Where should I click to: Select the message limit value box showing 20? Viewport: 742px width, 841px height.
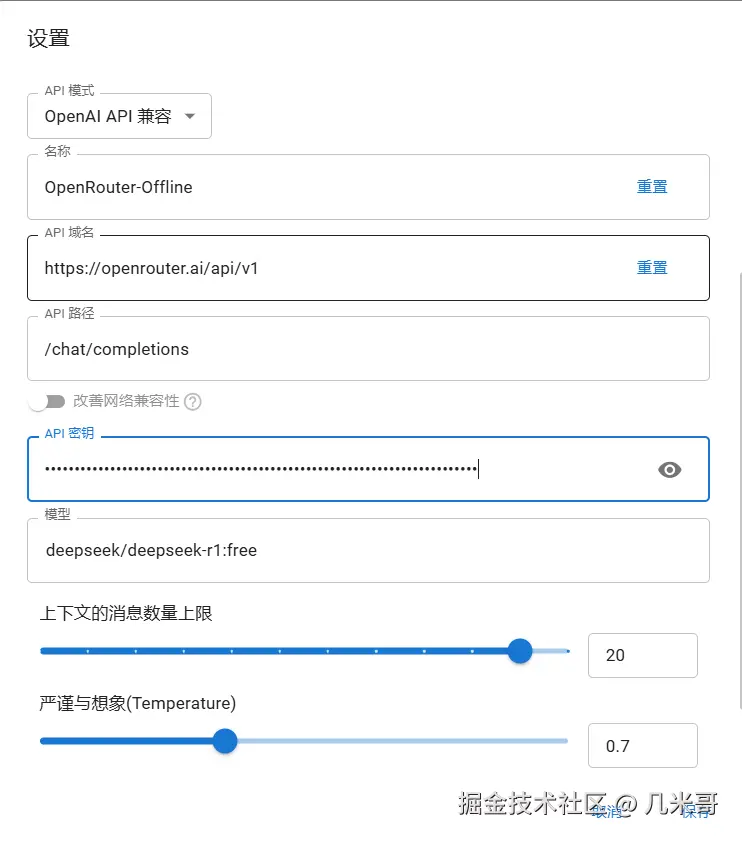(643, 655)
